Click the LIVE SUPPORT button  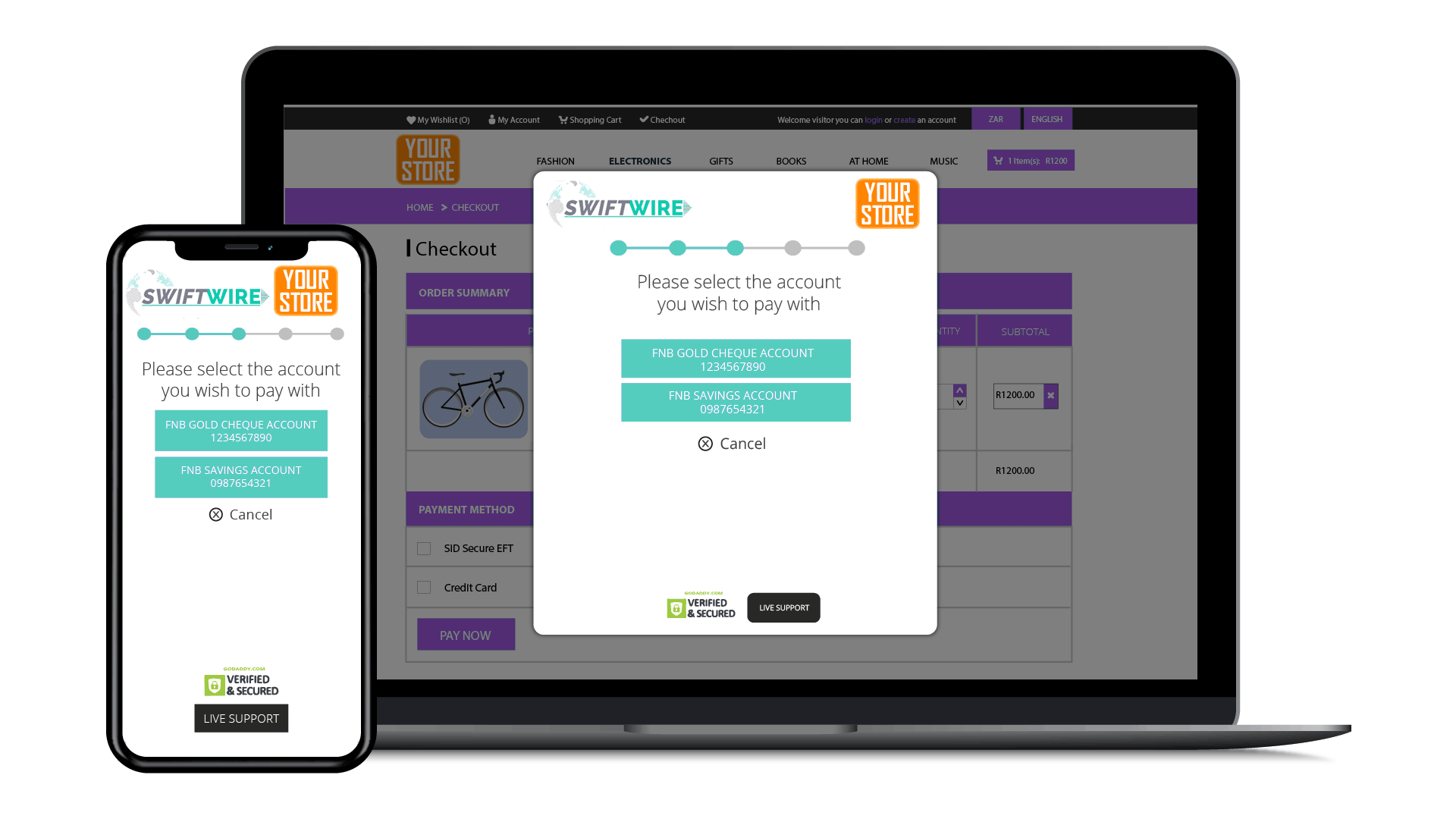click(784, 607)
